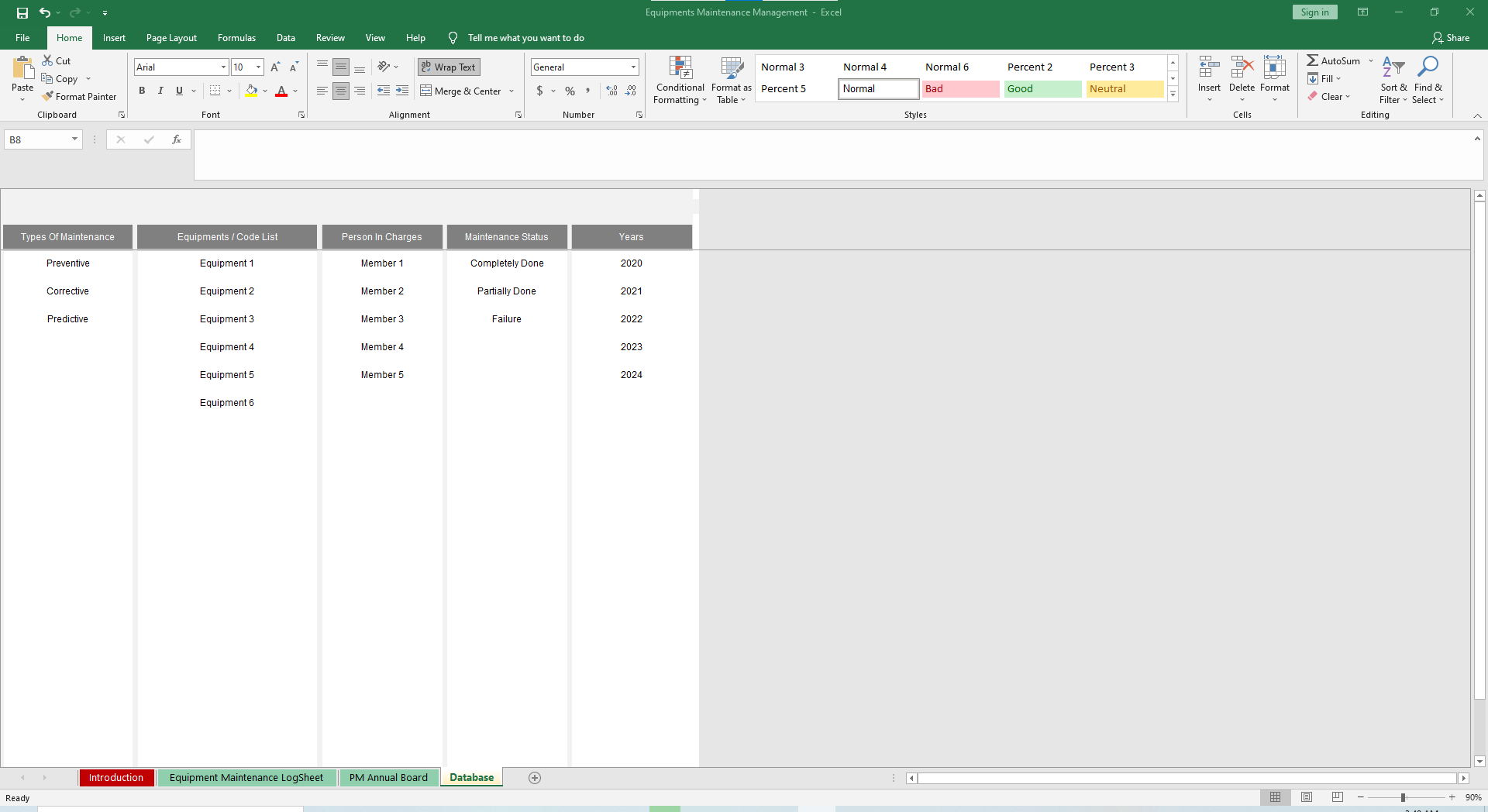
Task: Apply the Neutral cell style
Action: click(x=1125, y=89)
